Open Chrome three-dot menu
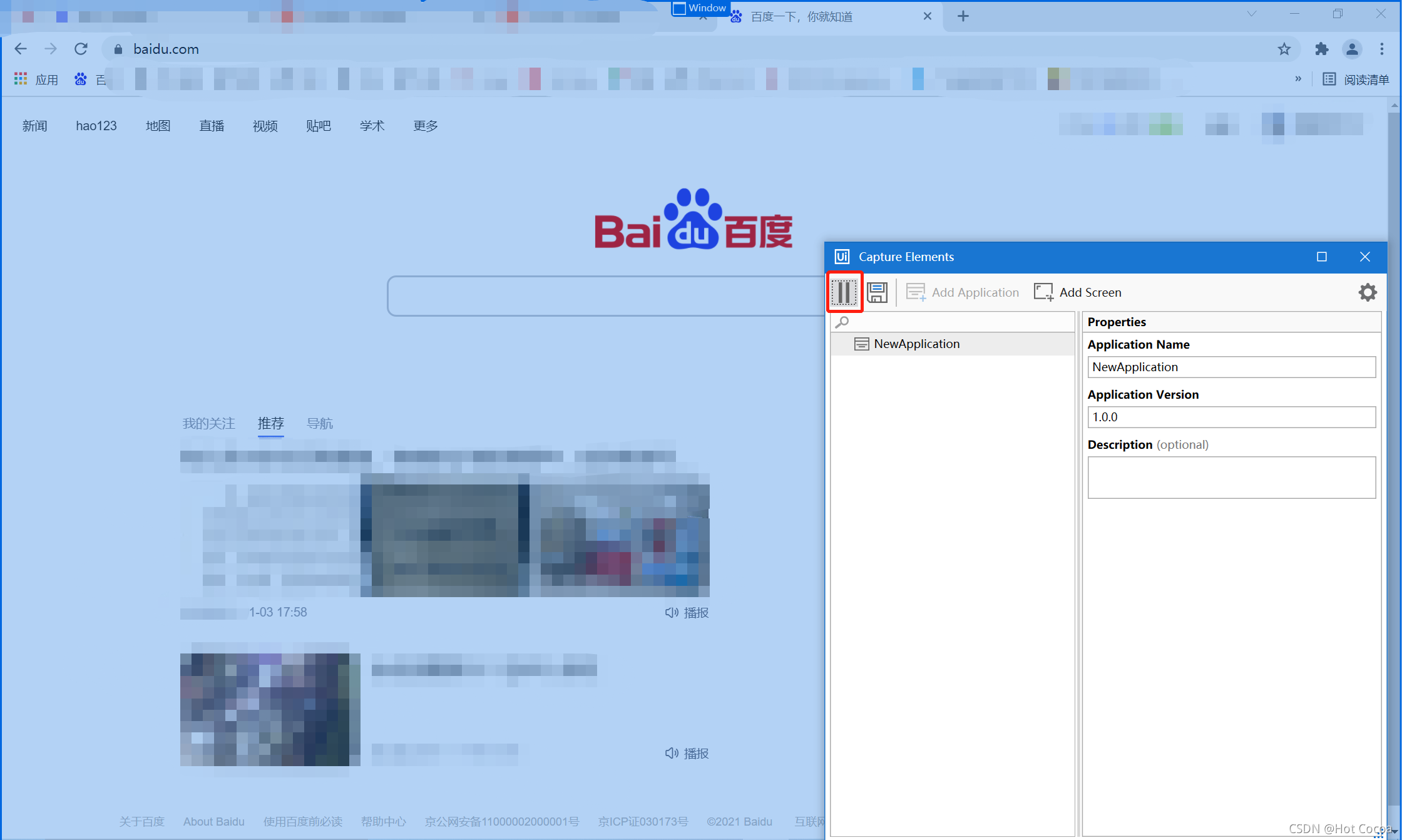 [x=1382, y=49]
